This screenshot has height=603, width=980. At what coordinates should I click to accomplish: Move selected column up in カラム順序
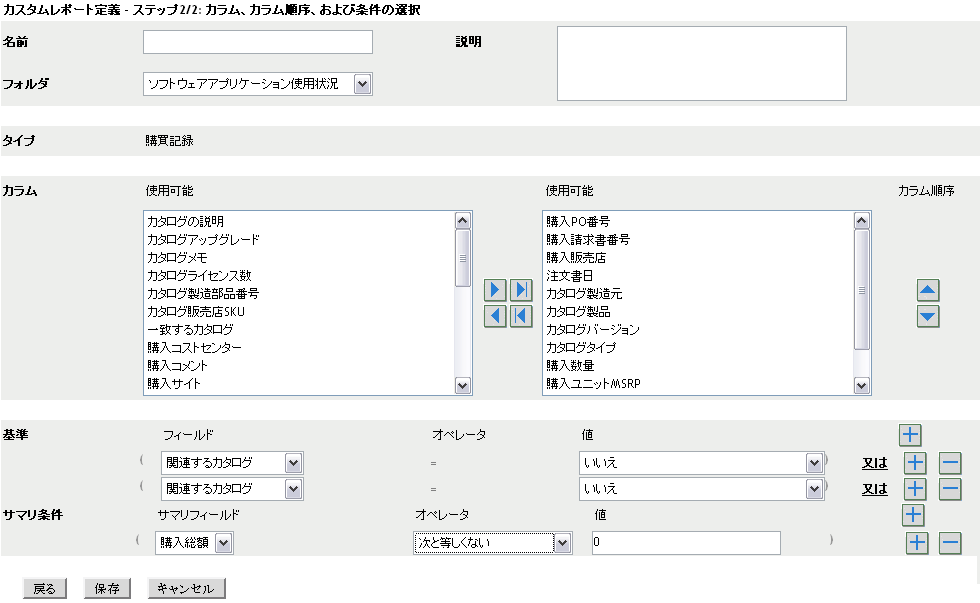click(x=928, y=291)
